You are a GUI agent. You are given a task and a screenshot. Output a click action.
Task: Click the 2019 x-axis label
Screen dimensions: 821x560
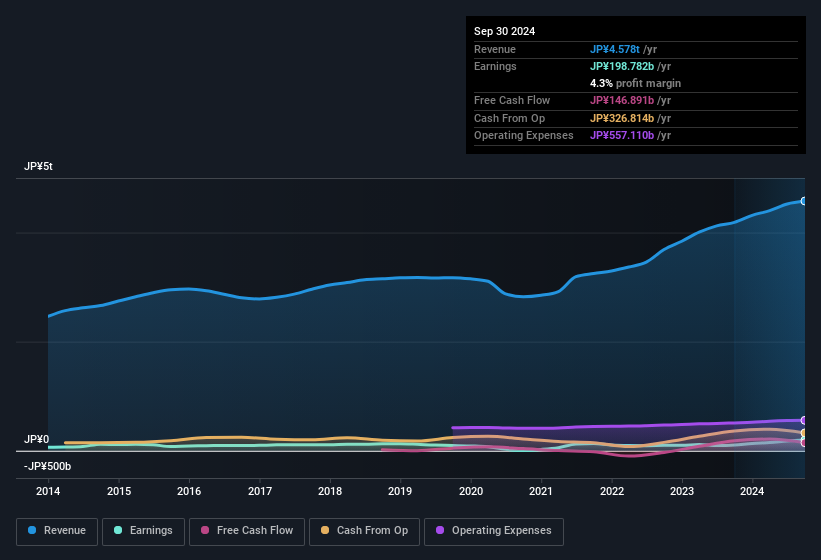tap(400, 491)
